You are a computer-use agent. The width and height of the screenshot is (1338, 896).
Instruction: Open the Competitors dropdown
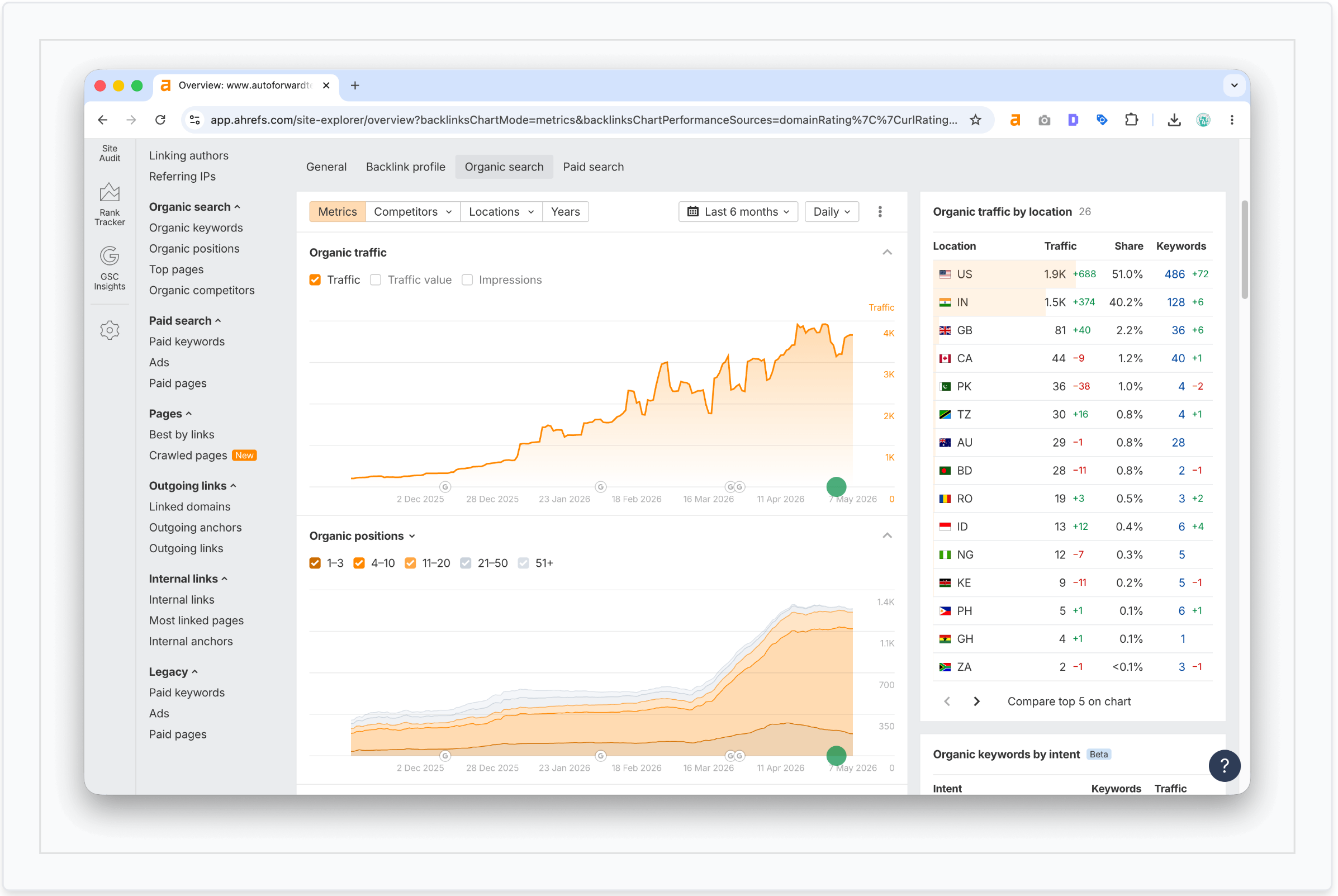coord(412,212)
